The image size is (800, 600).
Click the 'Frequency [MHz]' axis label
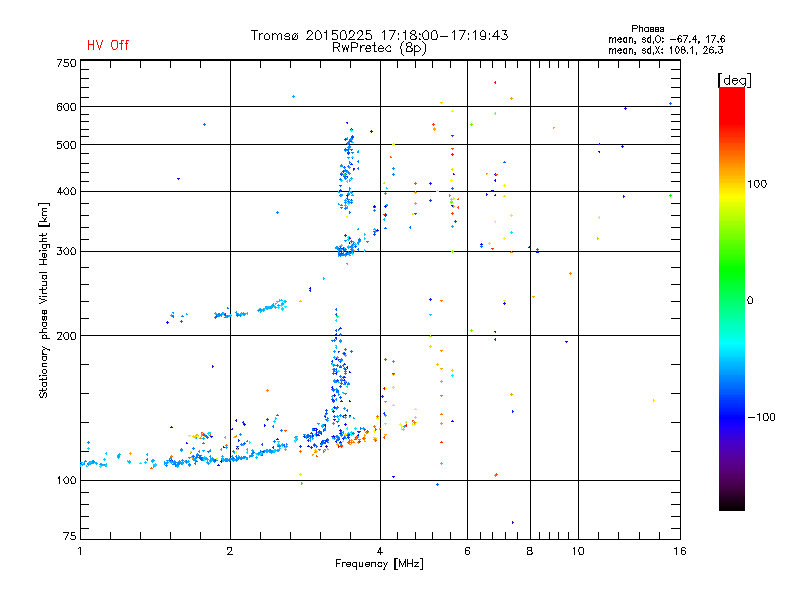[379, 564]
